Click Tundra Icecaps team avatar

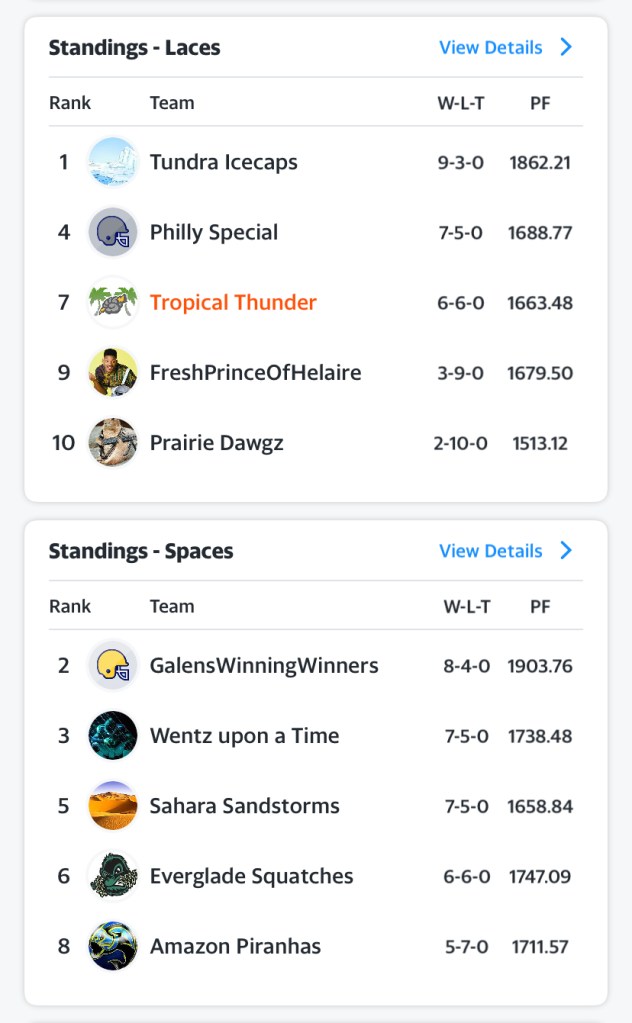pyautogui.click(x=112, y=162)
